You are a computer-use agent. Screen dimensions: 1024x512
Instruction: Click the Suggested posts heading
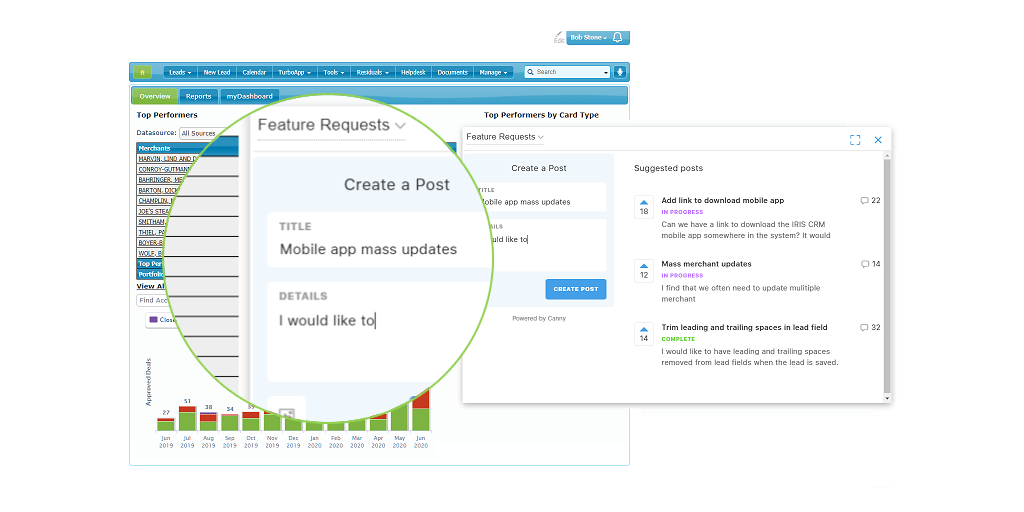pos(668,168)
